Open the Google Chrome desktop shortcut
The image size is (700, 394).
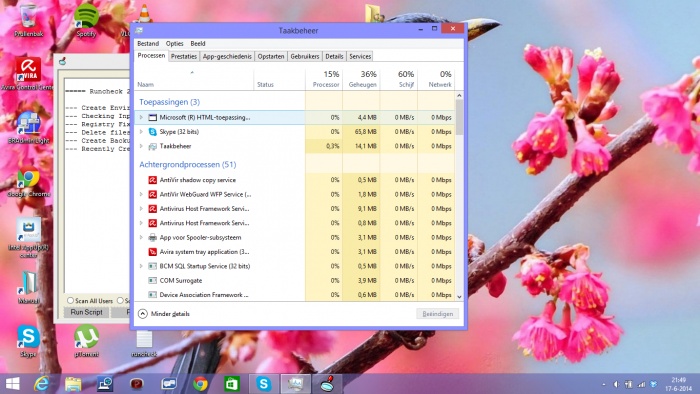(29, 181)
